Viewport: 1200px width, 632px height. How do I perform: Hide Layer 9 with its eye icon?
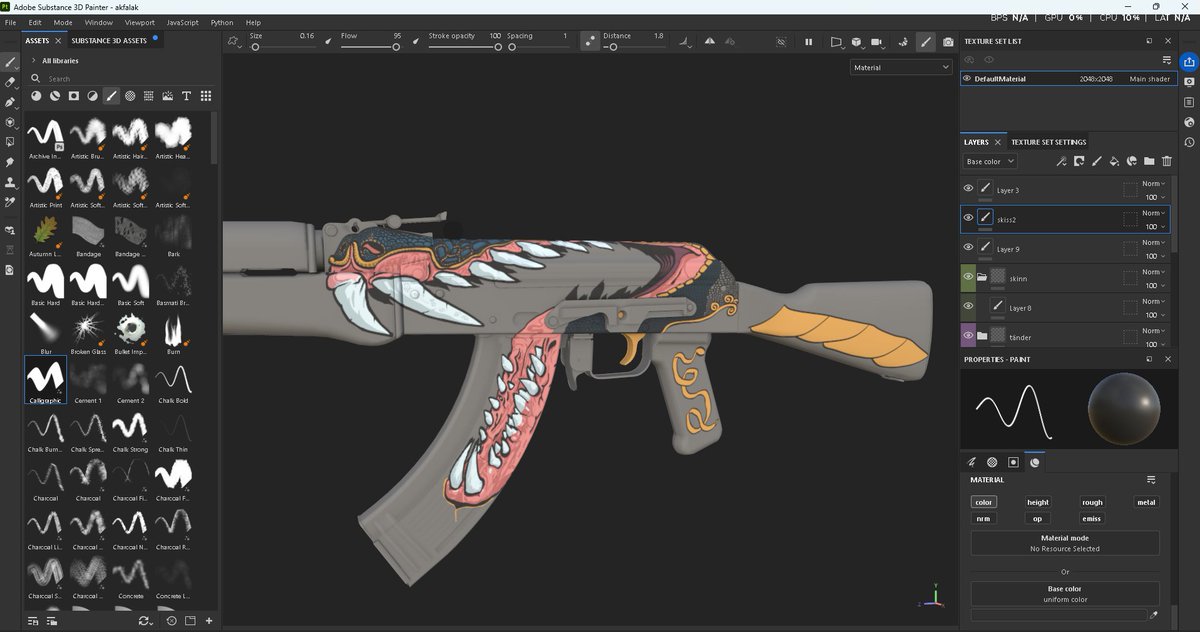968,247
